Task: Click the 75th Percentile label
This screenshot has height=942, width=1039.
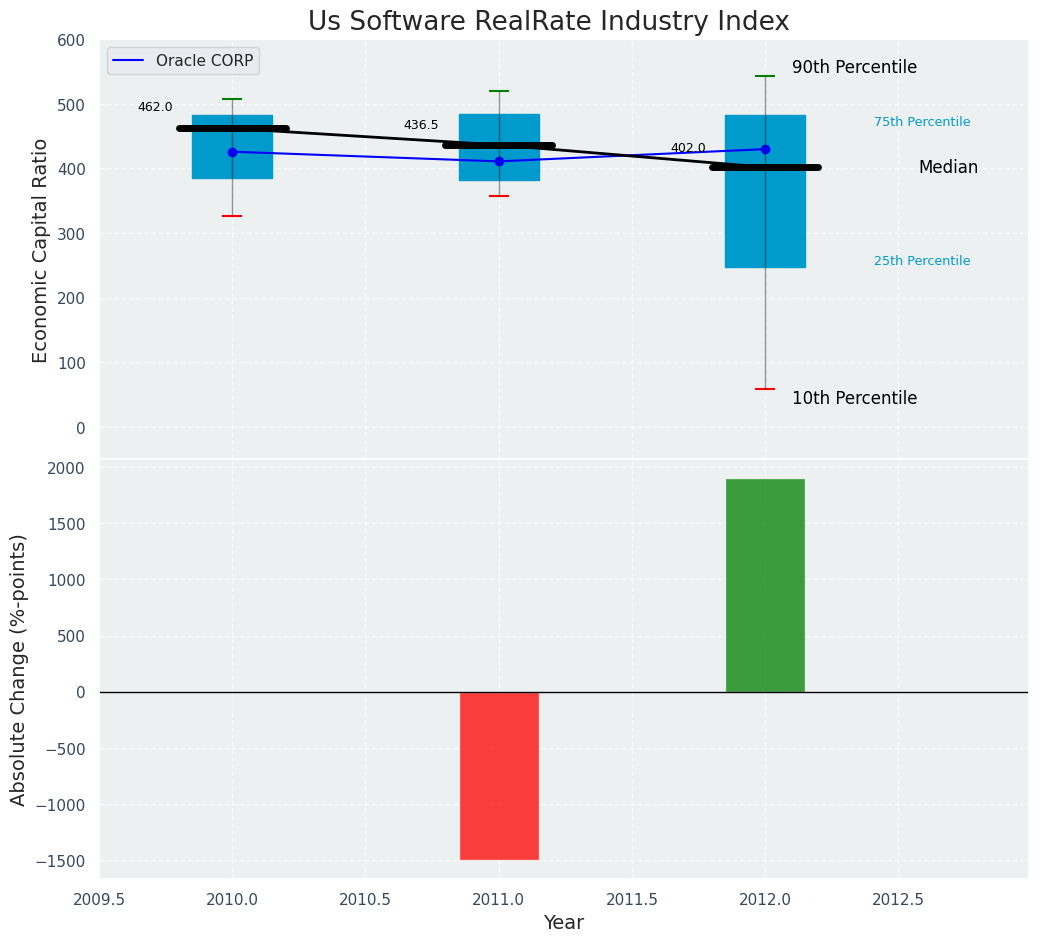Action: [921, 122]
